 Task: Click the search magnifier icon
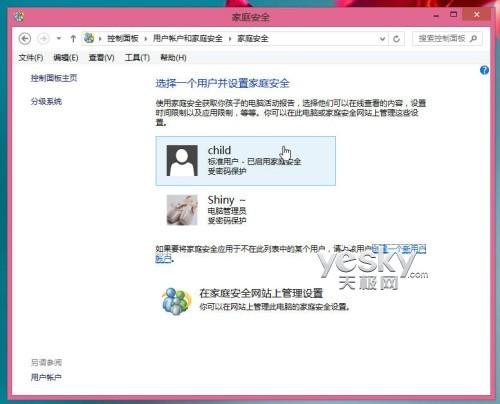coord(473,39)
